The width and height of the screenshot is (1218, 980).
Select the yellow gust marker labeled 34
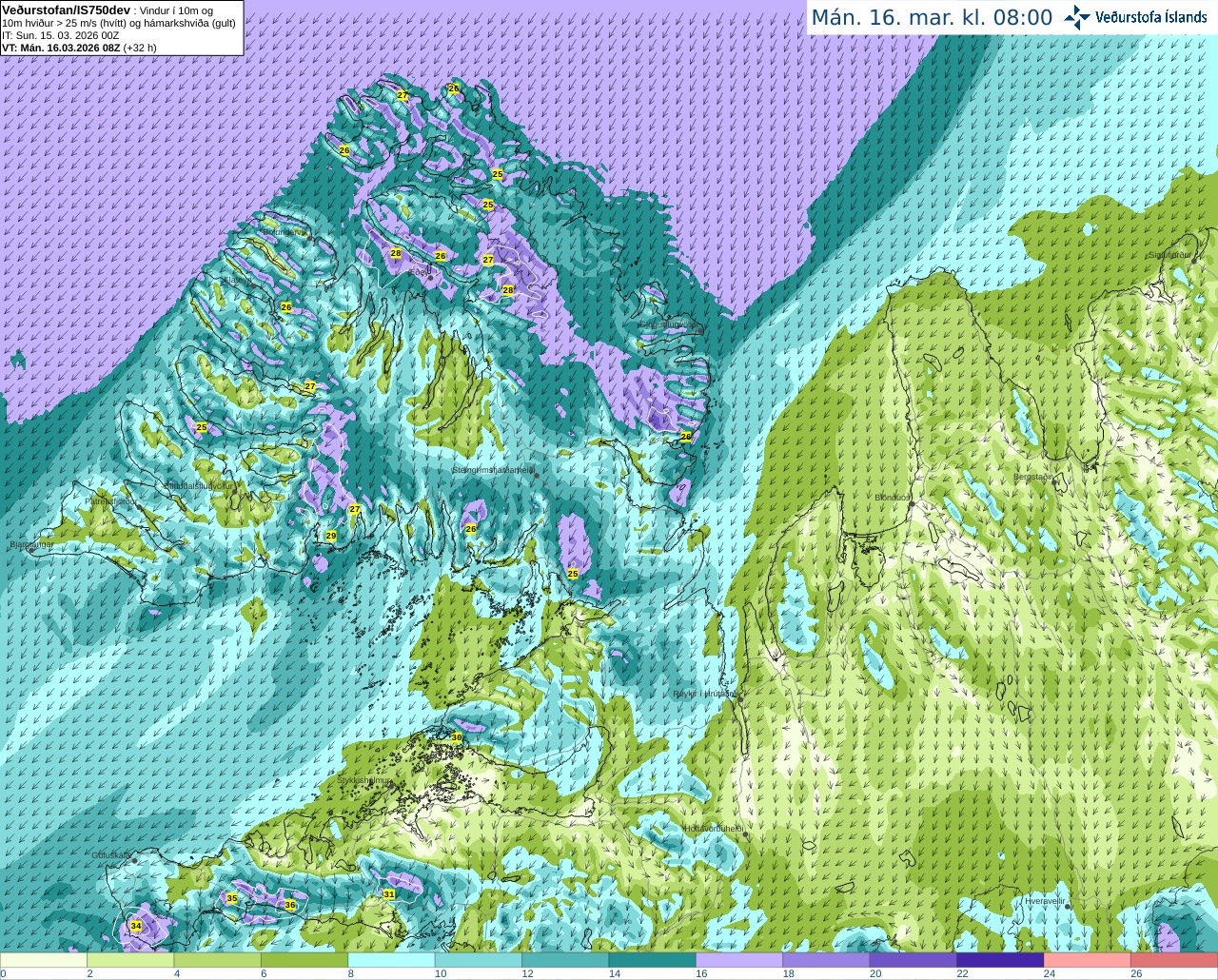pos(136,926)
